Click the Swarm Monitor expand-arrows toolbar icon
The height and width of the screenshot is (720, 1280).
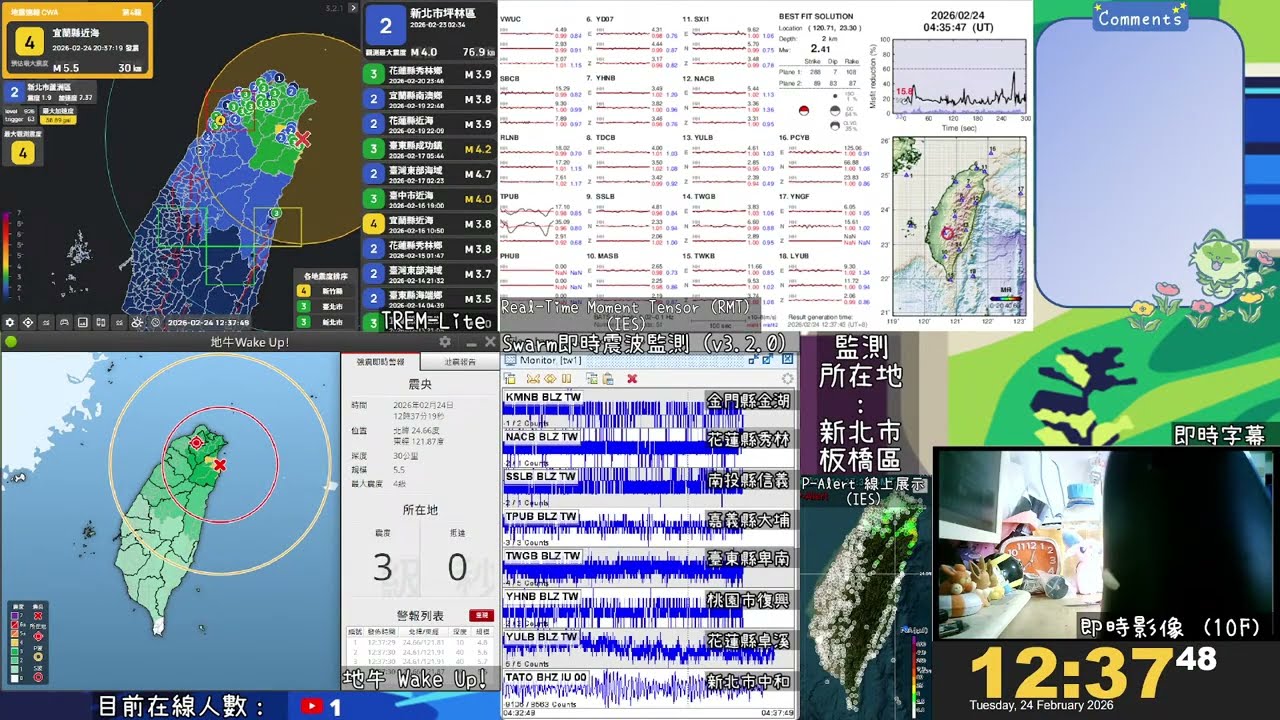coord(550,378)
